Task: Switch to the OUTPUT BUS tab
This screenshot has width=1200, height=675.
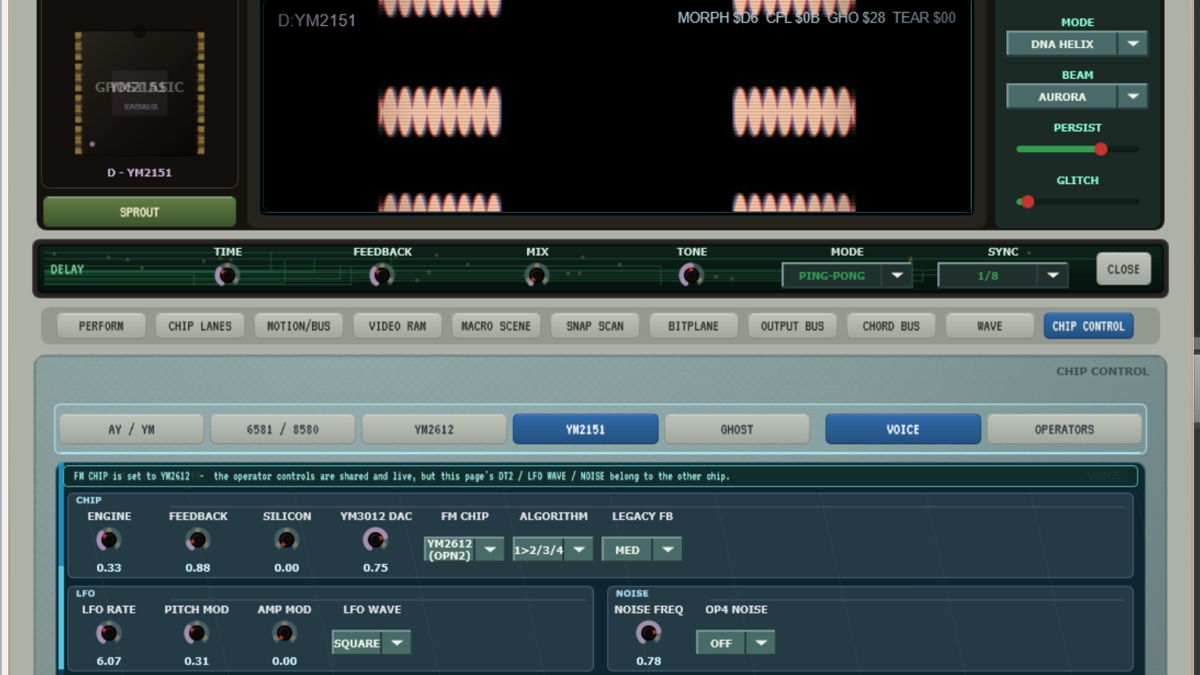Action: click(792, 326)
